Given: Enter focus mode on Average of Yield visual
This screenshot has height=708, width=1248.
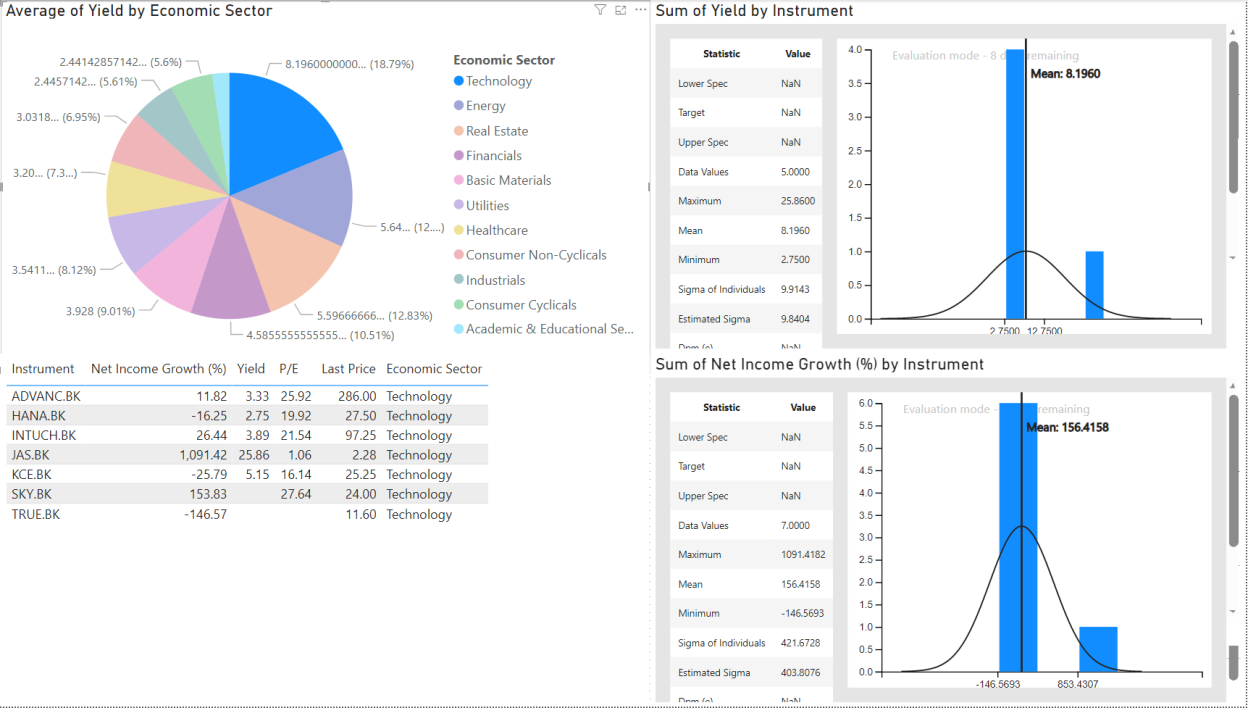Looking at the screenshot, I should click(x=620, y=9).
